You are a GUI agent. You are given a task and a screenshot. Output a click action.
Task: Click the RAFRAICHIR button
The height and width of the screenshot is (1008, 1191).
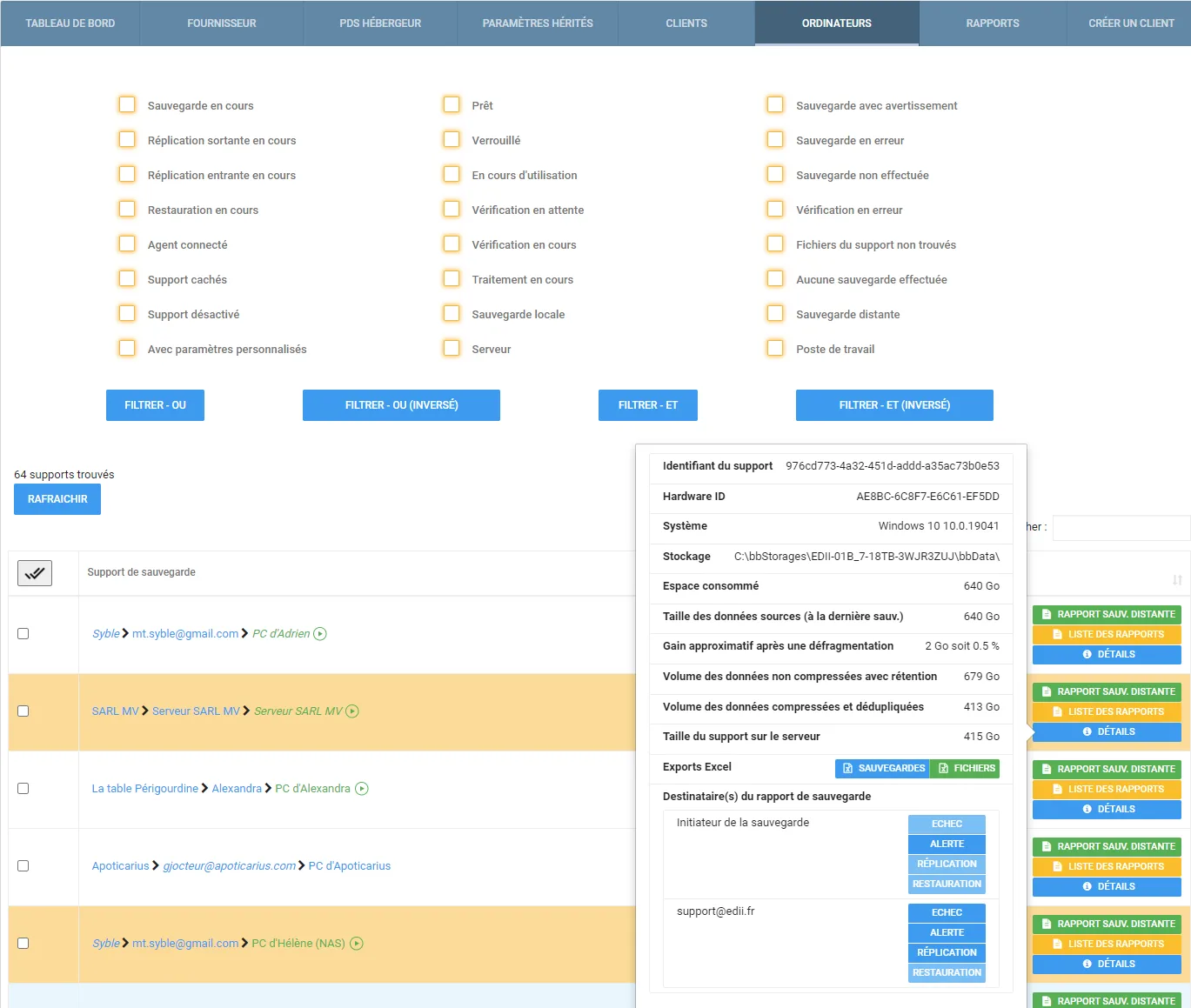click(x=57, y=499)
